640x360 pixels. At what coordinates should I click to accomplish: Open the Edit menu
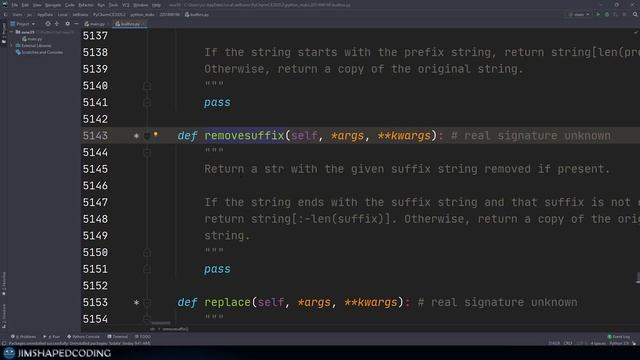click(25, 5)
